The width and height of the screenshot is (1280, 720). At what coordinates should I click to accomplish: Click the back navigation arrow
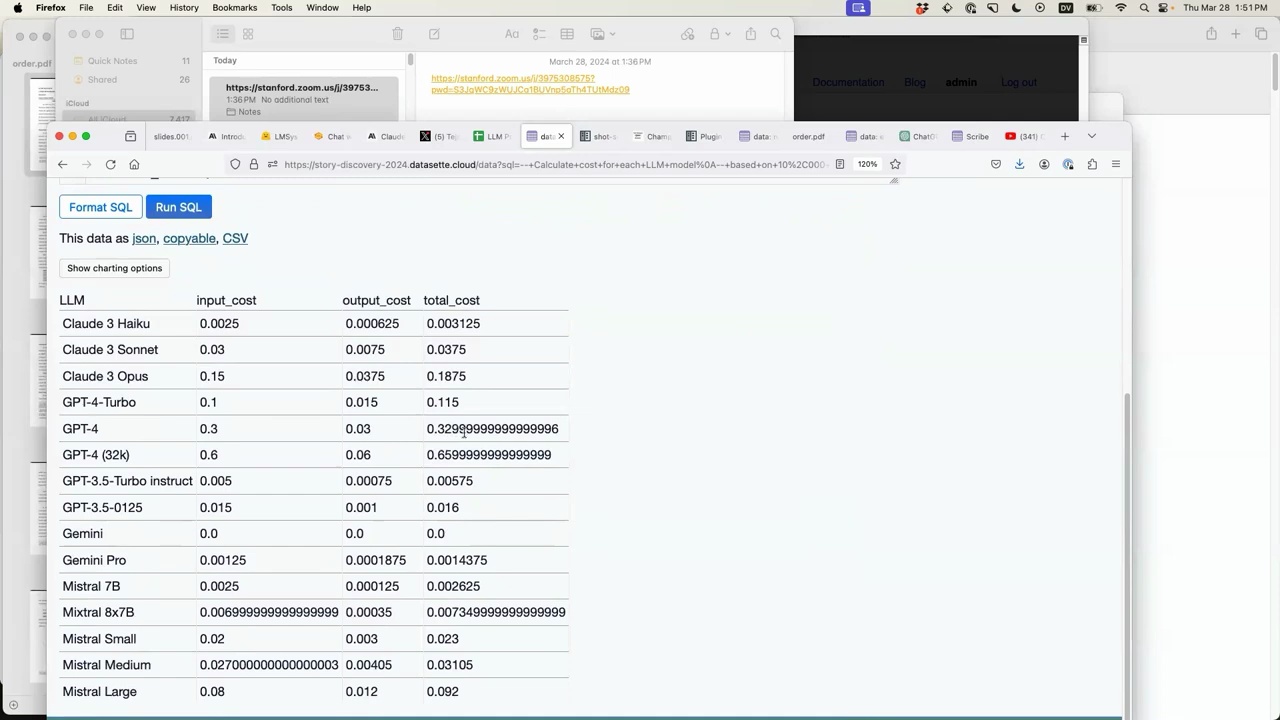pos(62,164)
